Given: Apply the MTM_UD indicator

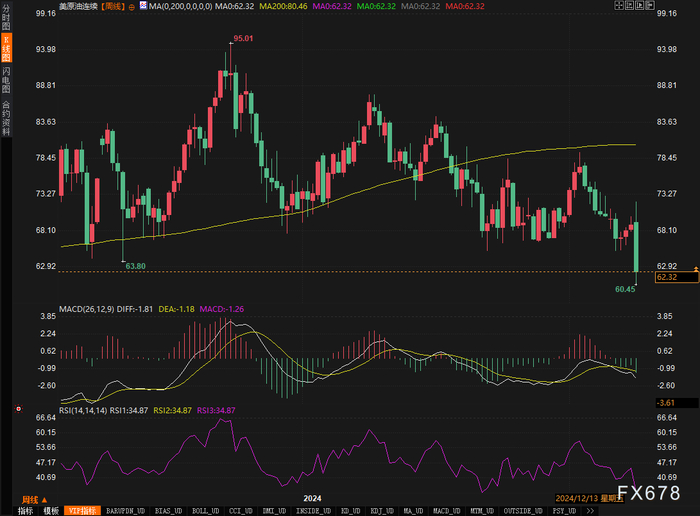Looking at the screenshot, I should click(x=482, y=511).
